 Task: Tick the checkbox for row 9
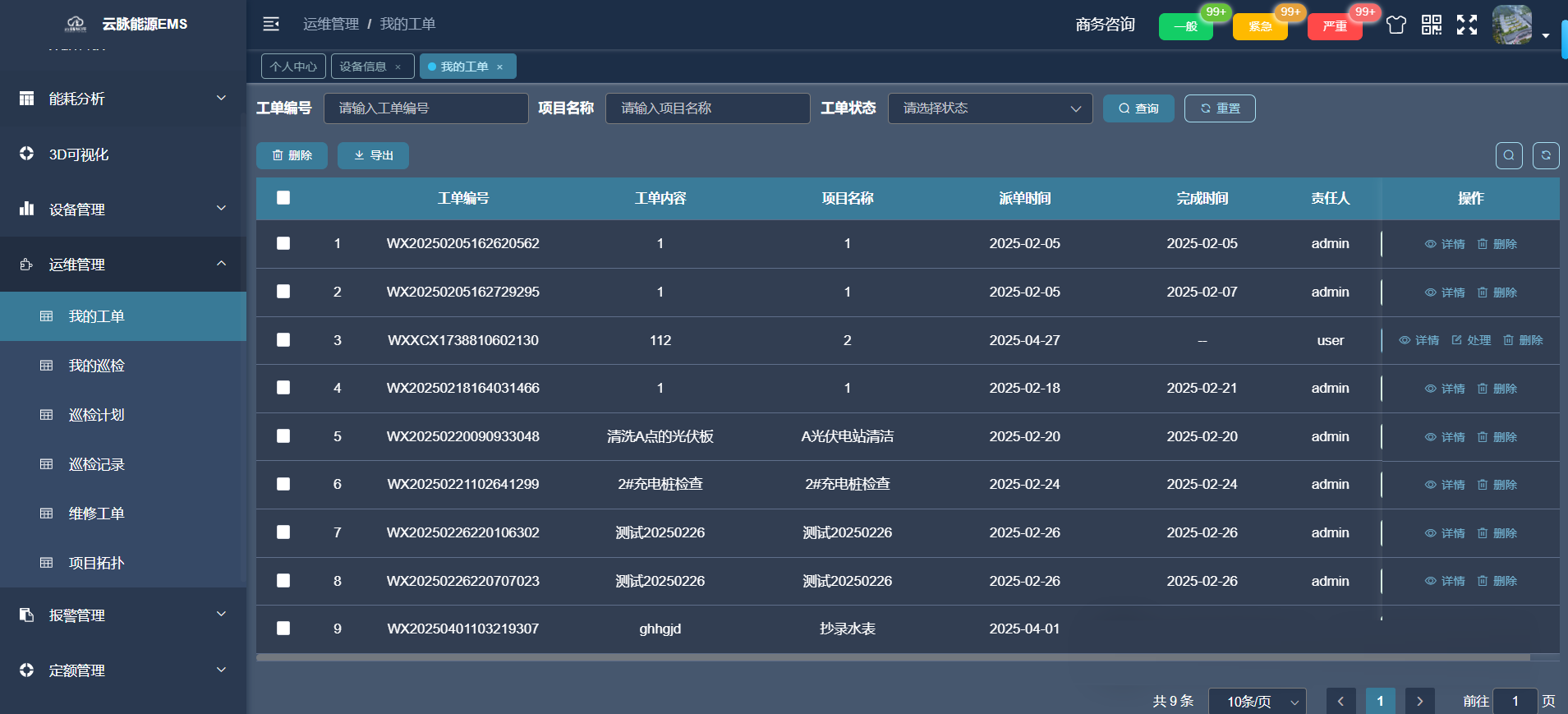283,629
